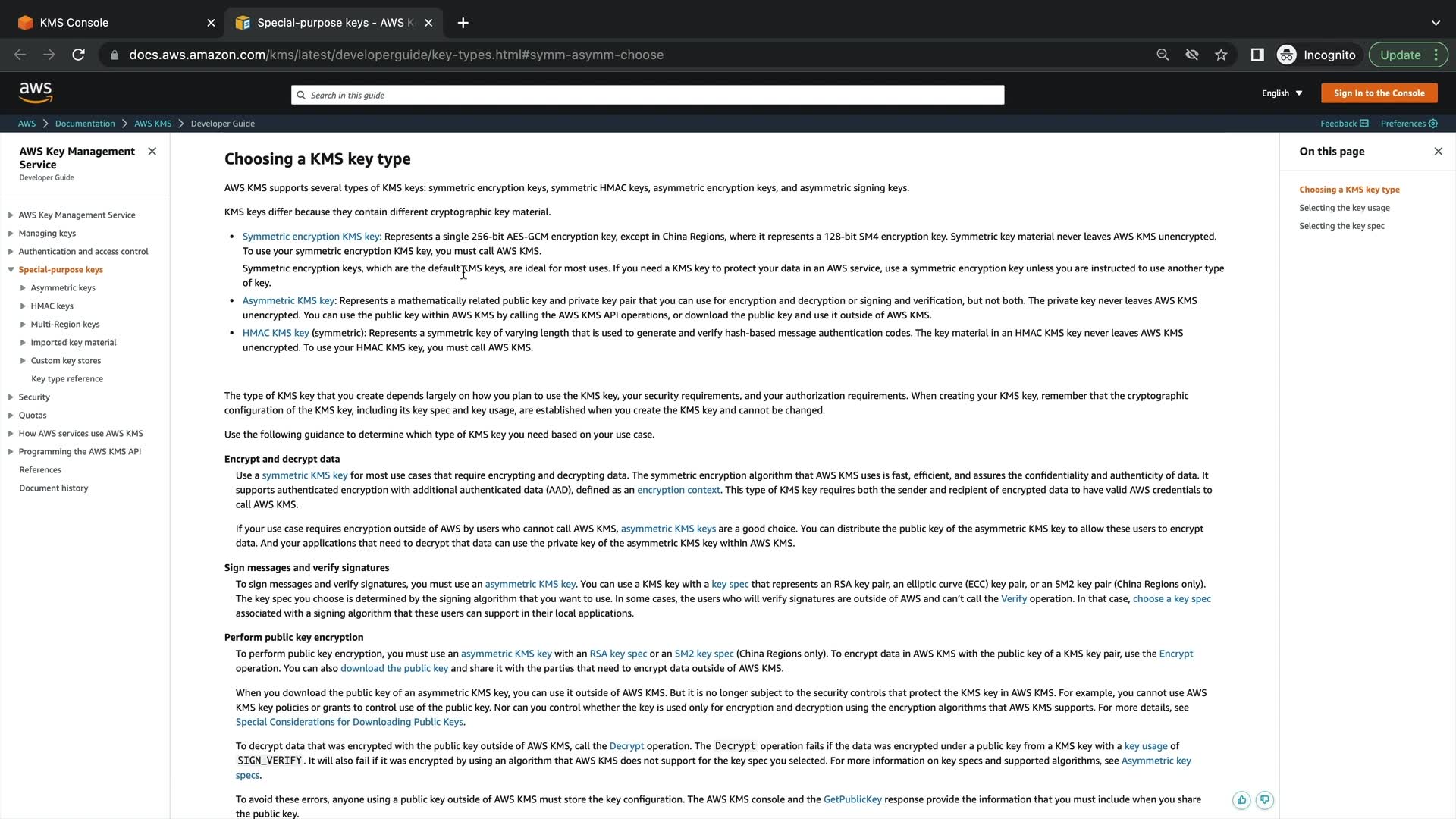The height and width of the screenshot is (819, 1456).
Task: Reload the page
Action: [78, 55]
